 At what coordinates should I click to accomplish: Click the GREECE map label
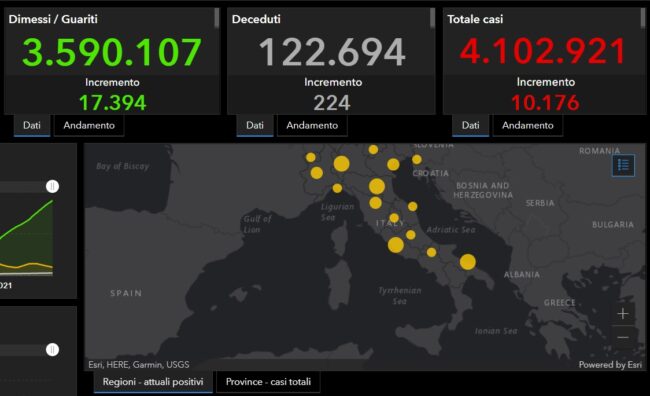tap(560, 303)
